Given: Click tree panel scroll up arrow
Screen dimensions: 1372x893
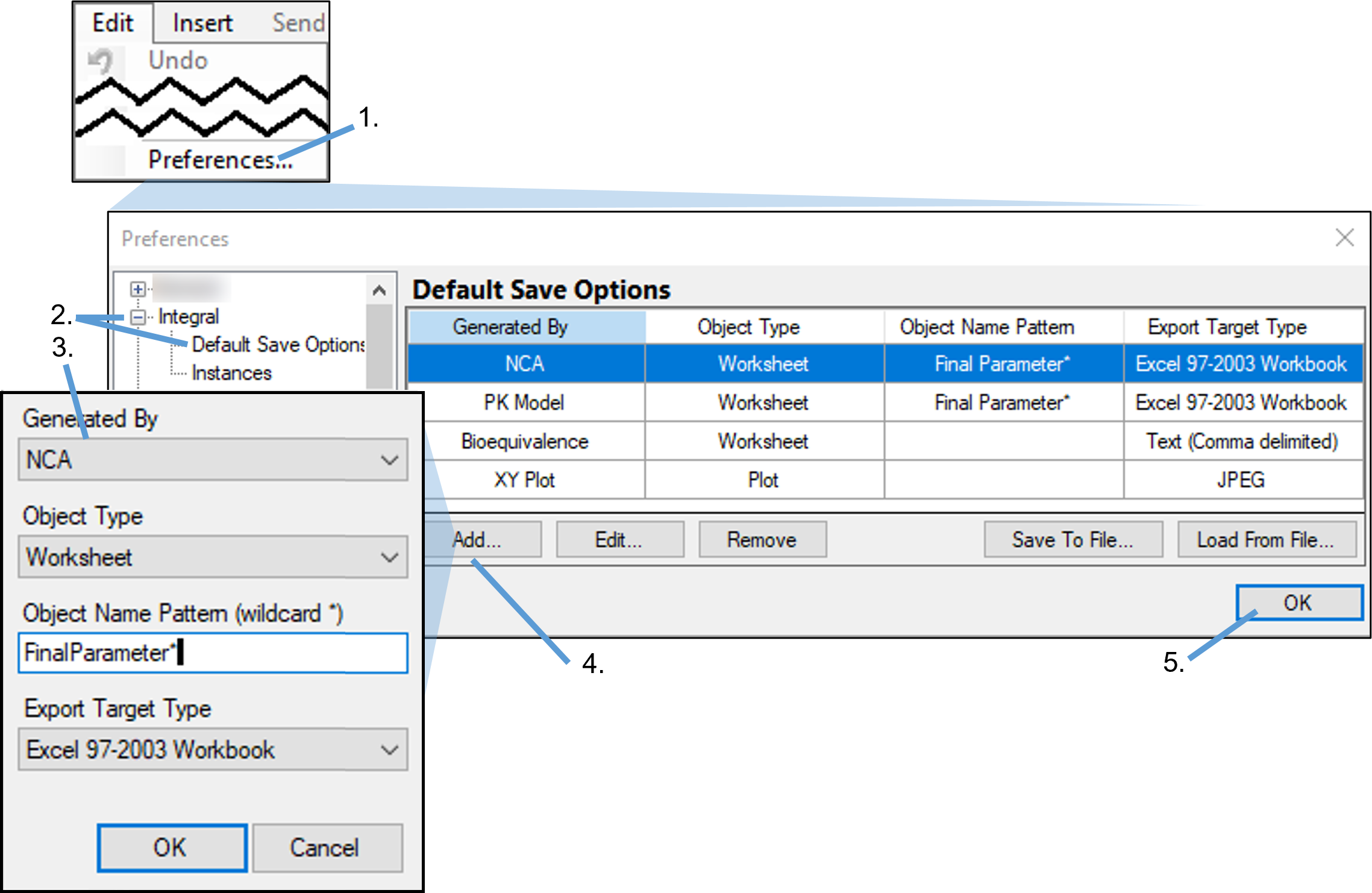Looking at the screenshot, I should [x=379, y=291].
